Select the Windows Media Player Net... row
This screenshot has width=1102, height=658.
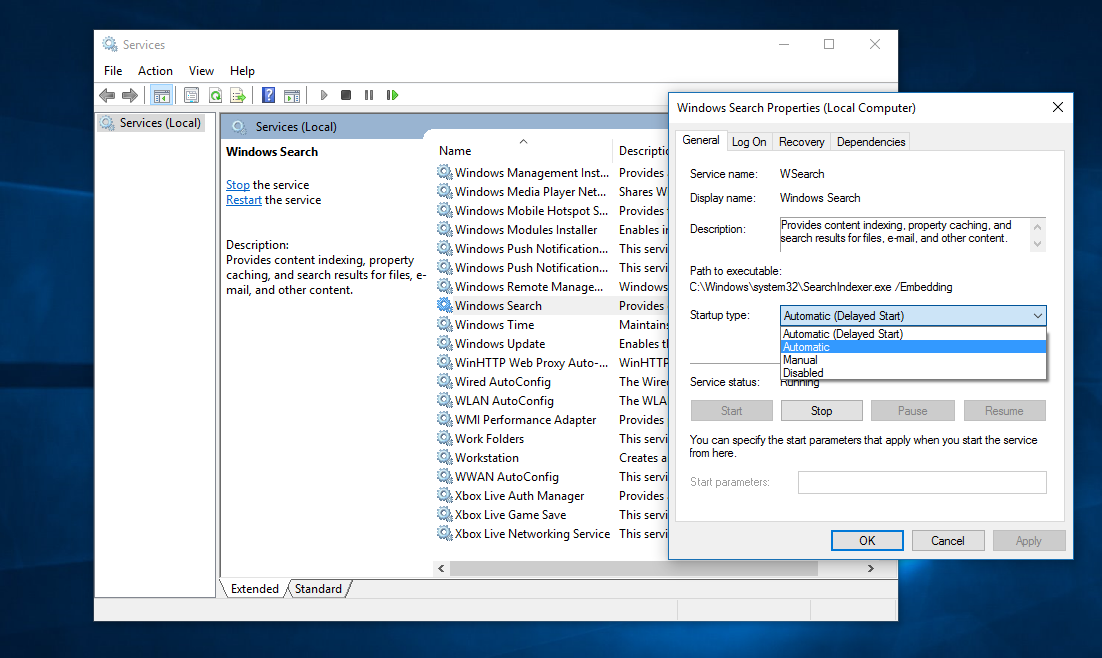(x=552, y=192)
